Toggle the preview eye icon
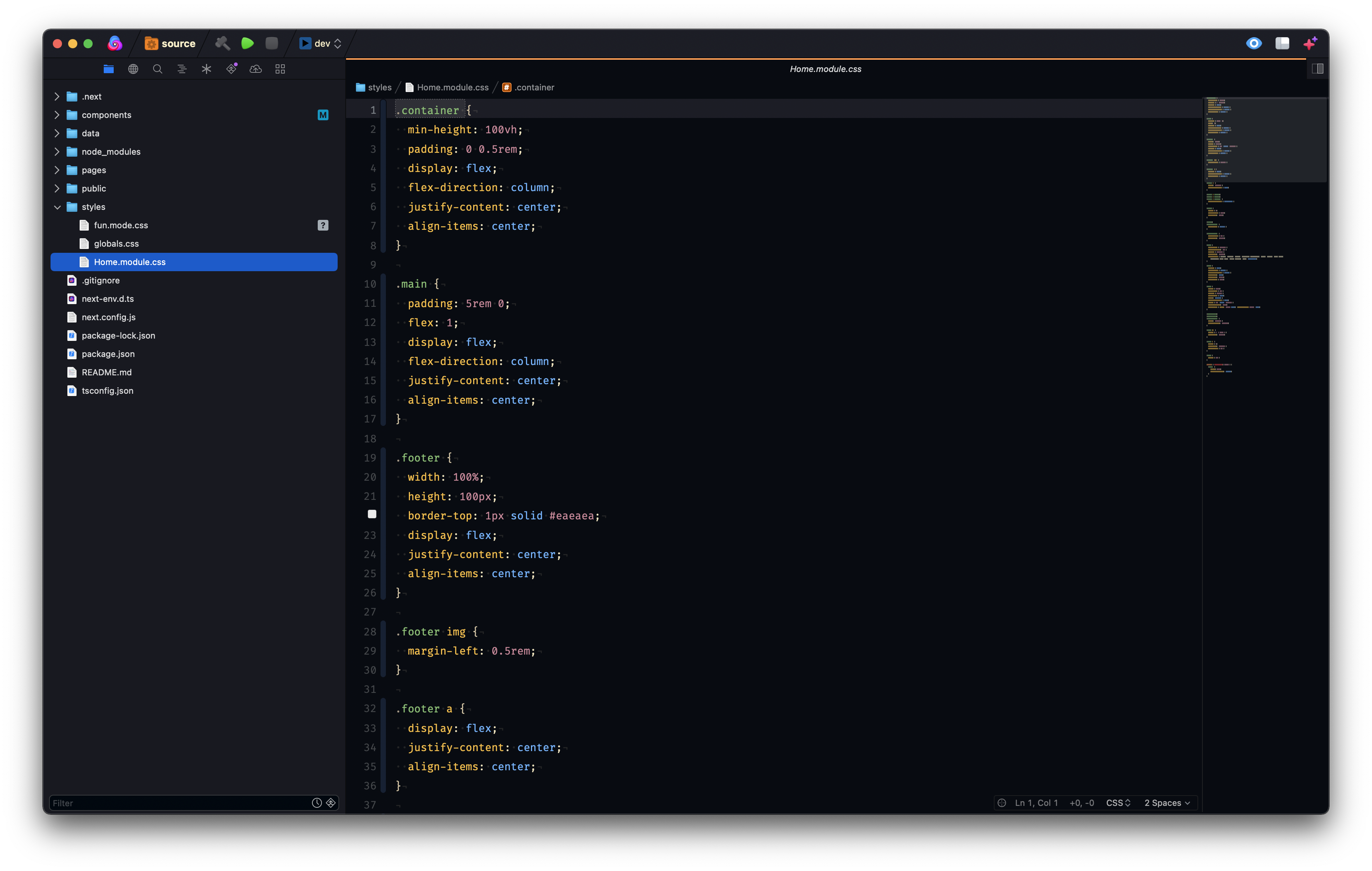 1253,43
